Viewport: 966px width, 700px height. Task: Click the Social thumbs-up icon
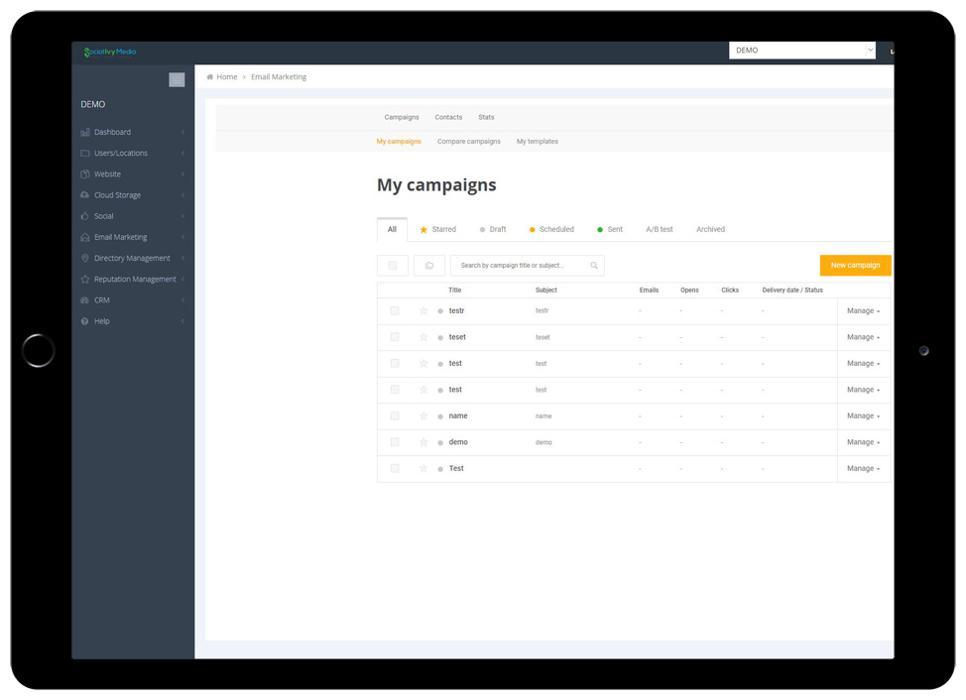(85, 216)
